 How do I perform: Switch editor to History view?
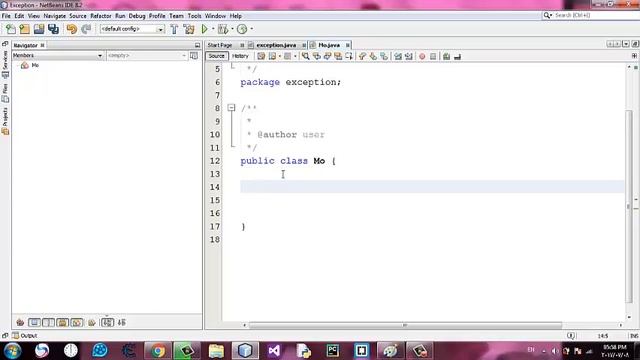(x=240, y=56)
